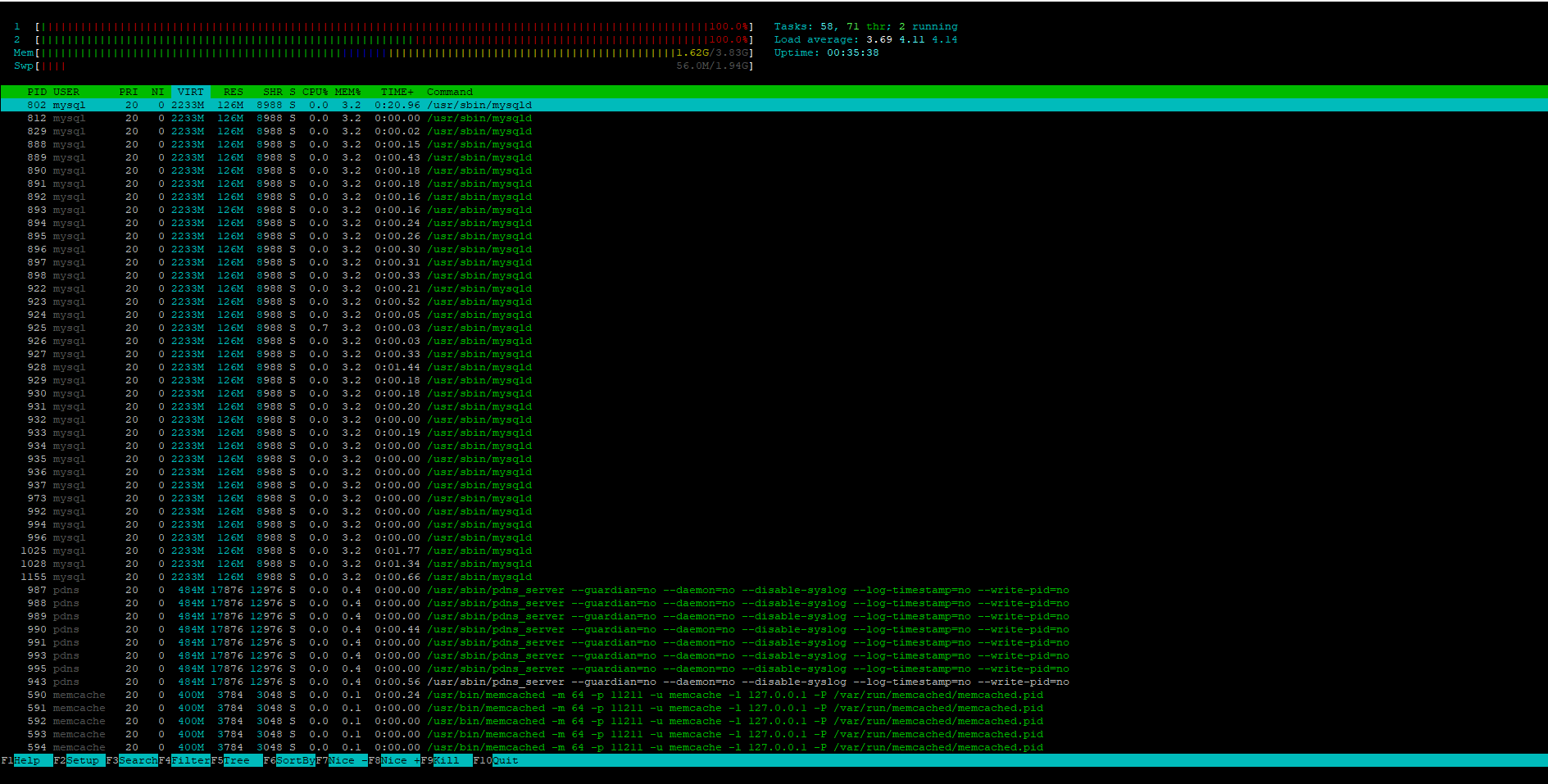Image resolution: width=1548 pixels, height=784 pixels.
Task: Select pdns_server process row PID 990
Action: (x=774, y=629)
